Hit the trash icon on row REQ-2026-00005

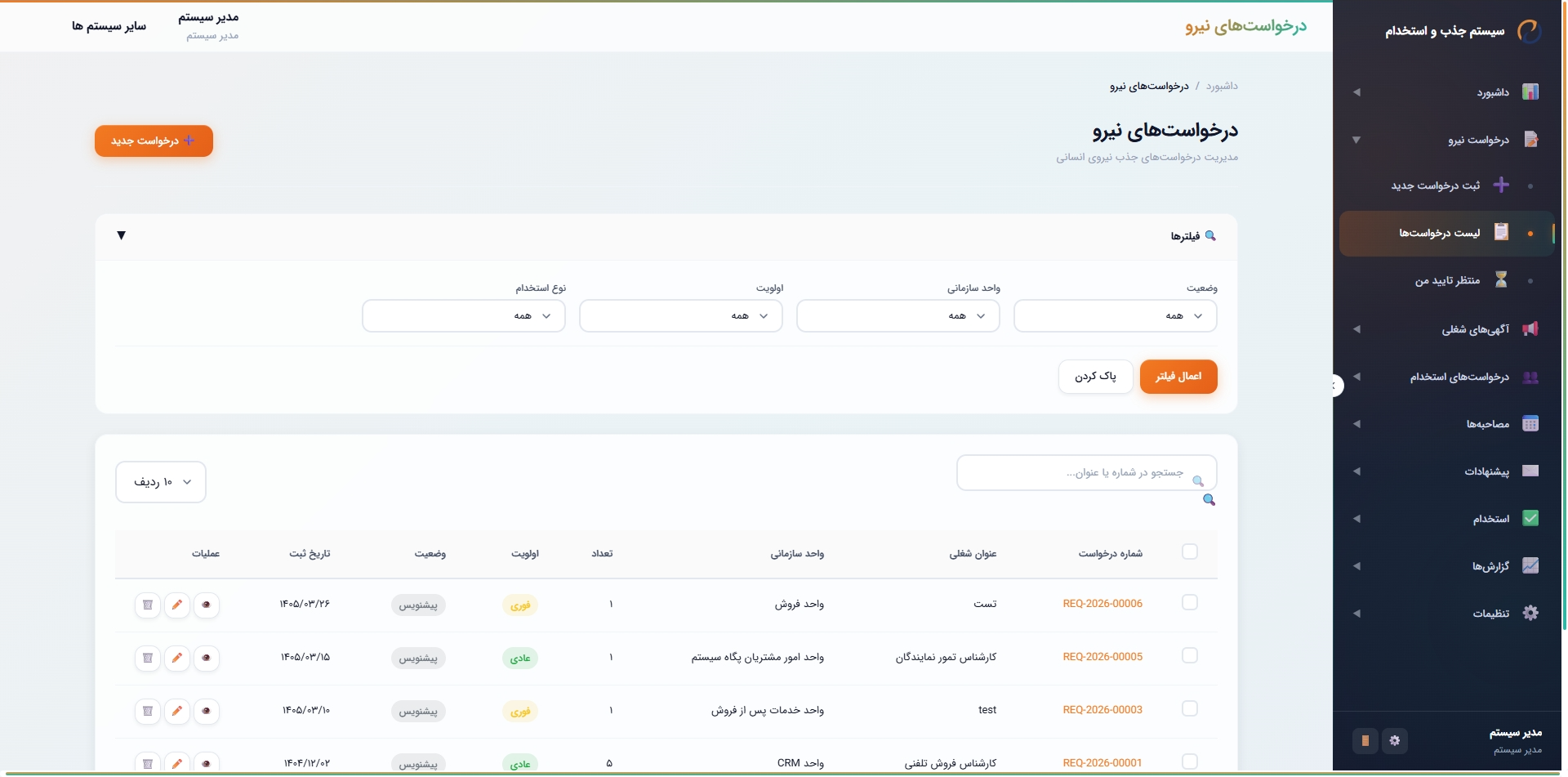click(148, 658)
